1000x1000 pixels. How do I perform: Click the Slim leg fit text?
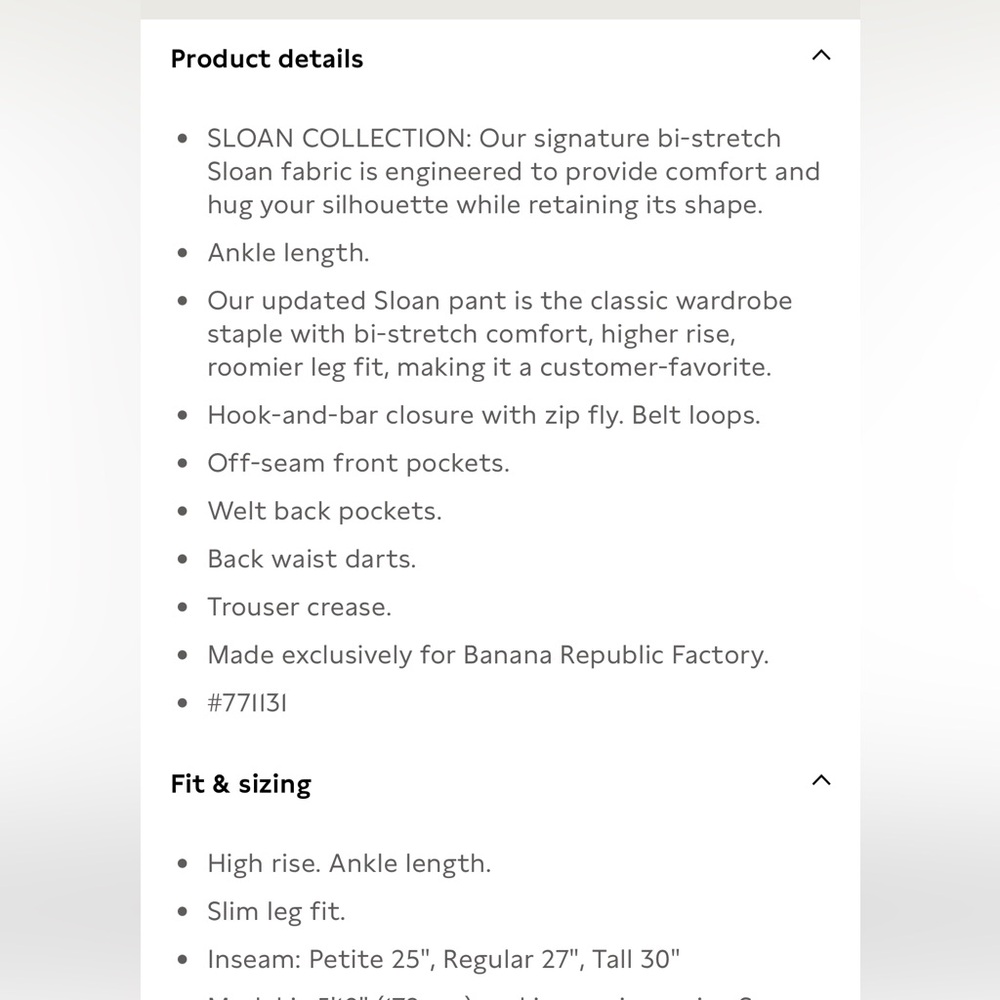[276, 911]
